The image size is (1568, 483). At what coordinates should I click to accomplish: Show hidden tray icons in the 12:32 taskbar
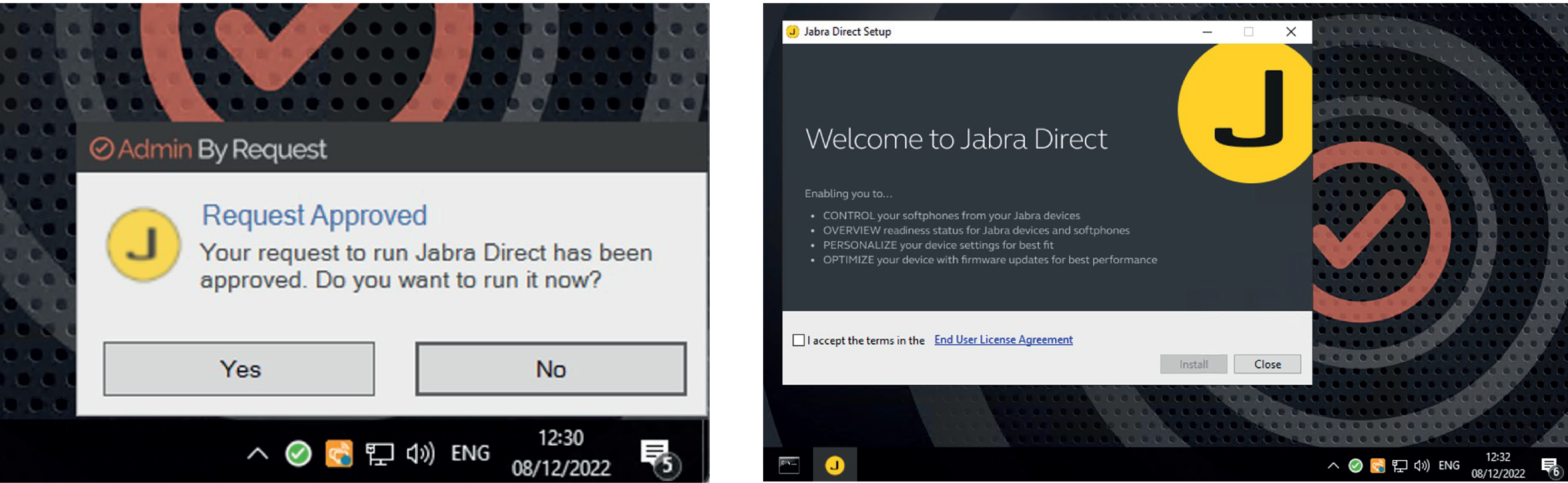pyautogui.click(x=1333, y=466)
